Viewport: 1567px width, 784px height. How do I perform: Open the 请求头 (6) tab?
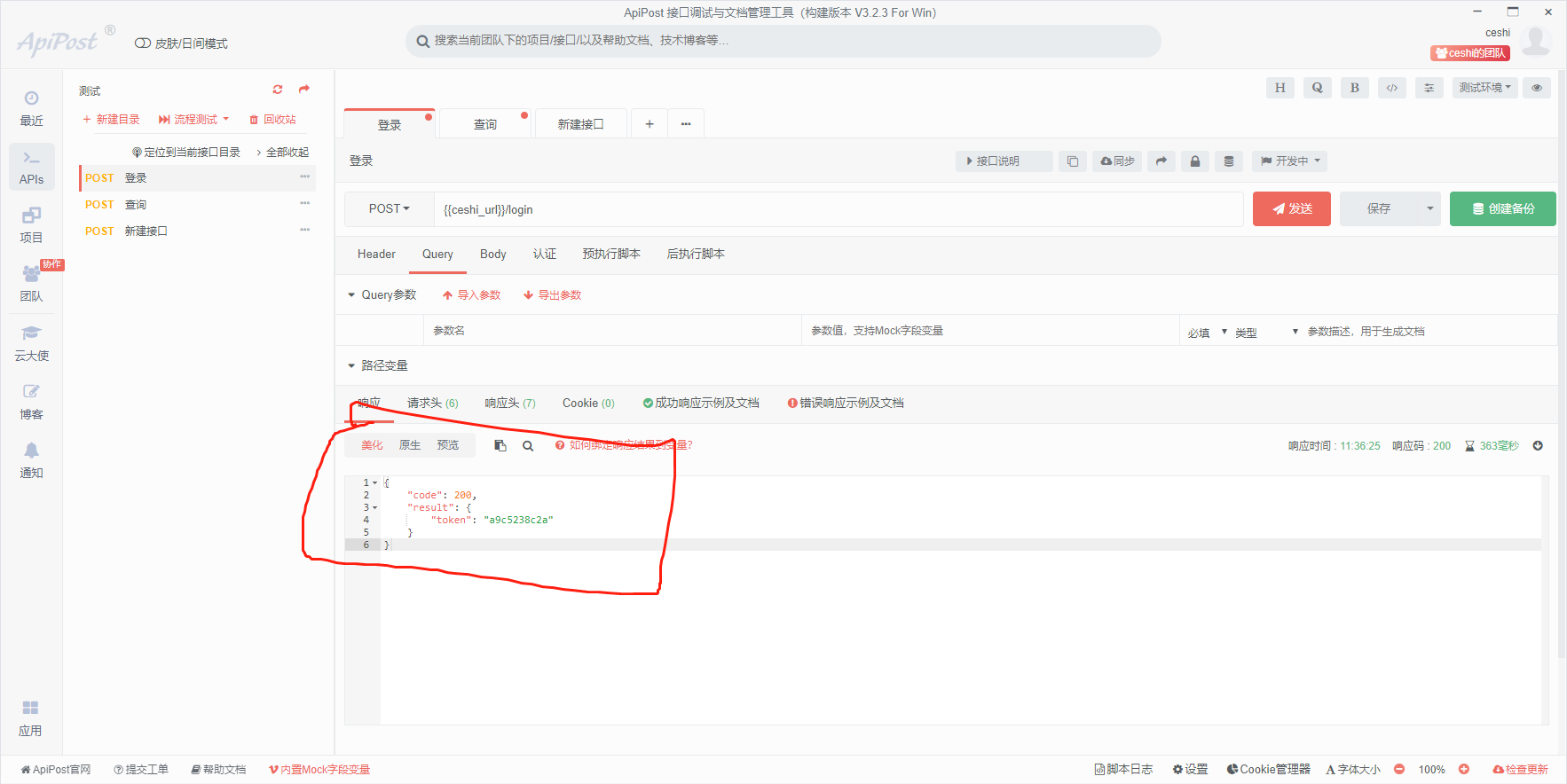433,404
